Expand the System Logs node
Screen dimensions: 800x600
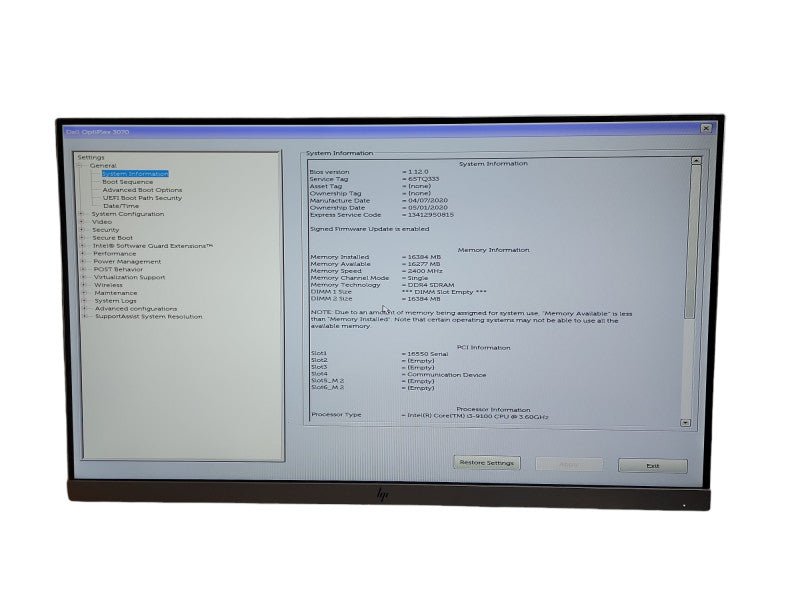(x=84, y=301)
